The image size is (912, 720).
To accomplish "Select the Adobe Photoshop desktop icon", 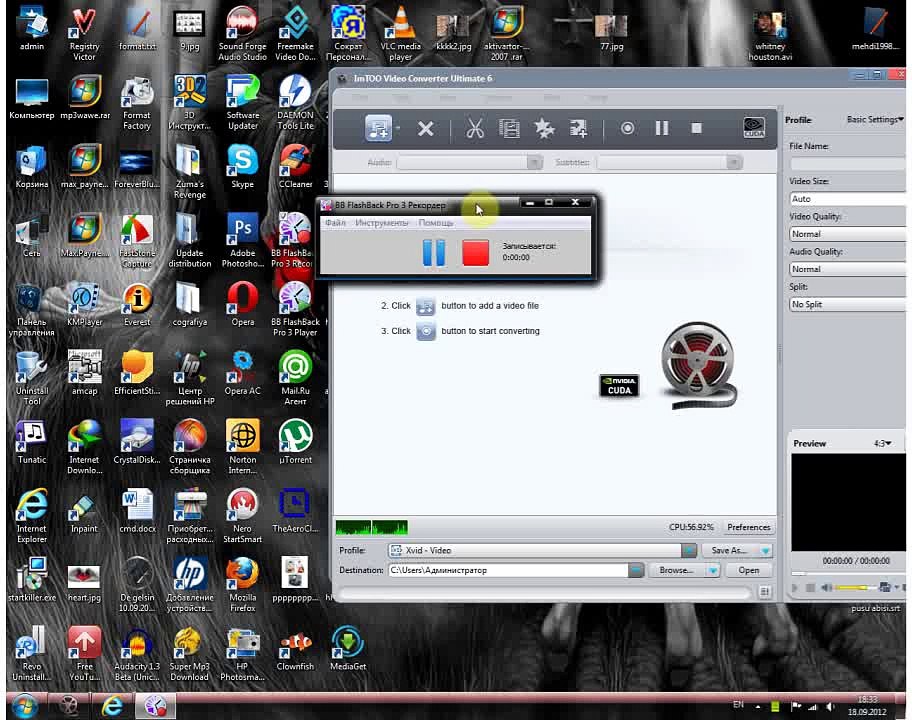I will pyautogui.click(x=243, y=241).
